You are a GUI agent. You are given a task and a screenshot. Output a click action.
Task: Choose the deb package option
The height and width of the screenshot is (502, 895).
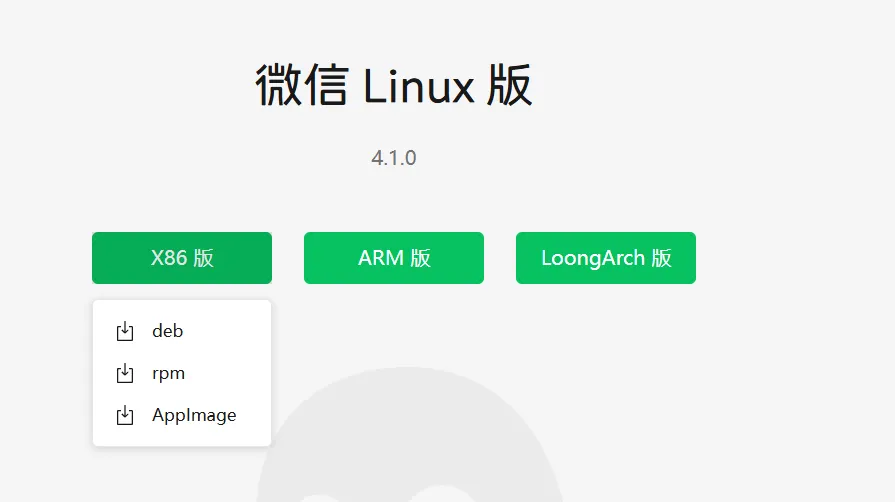[x=182, y=331]
